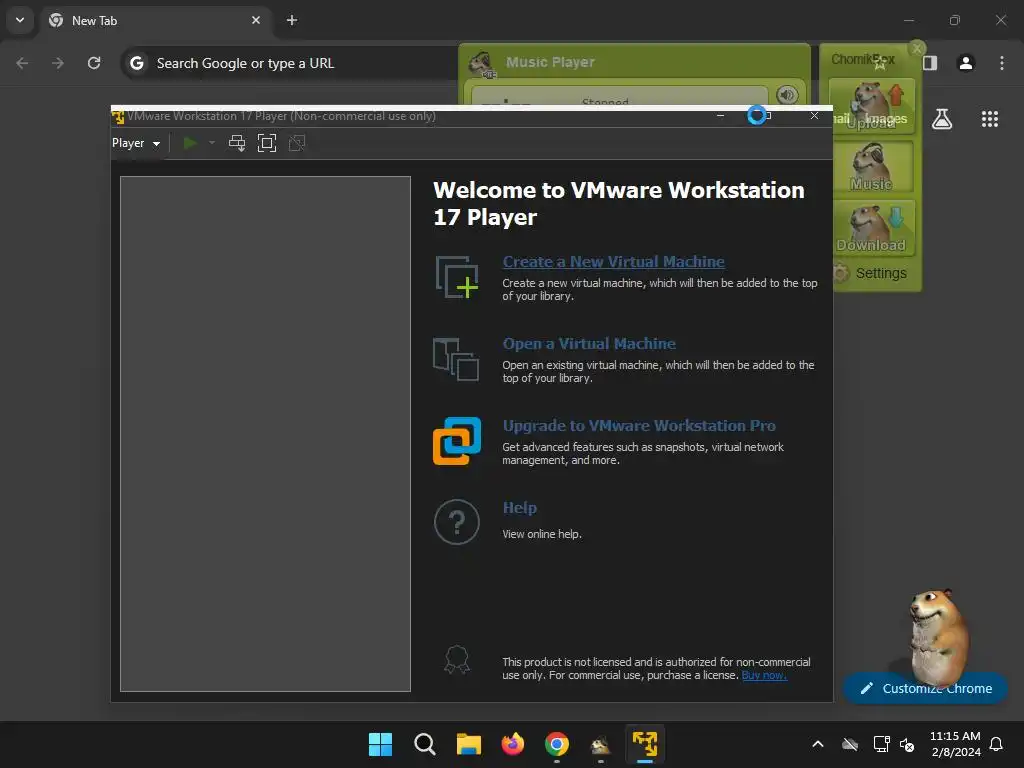
Task: Click the green Power On play button
Action: click(190, 143)
